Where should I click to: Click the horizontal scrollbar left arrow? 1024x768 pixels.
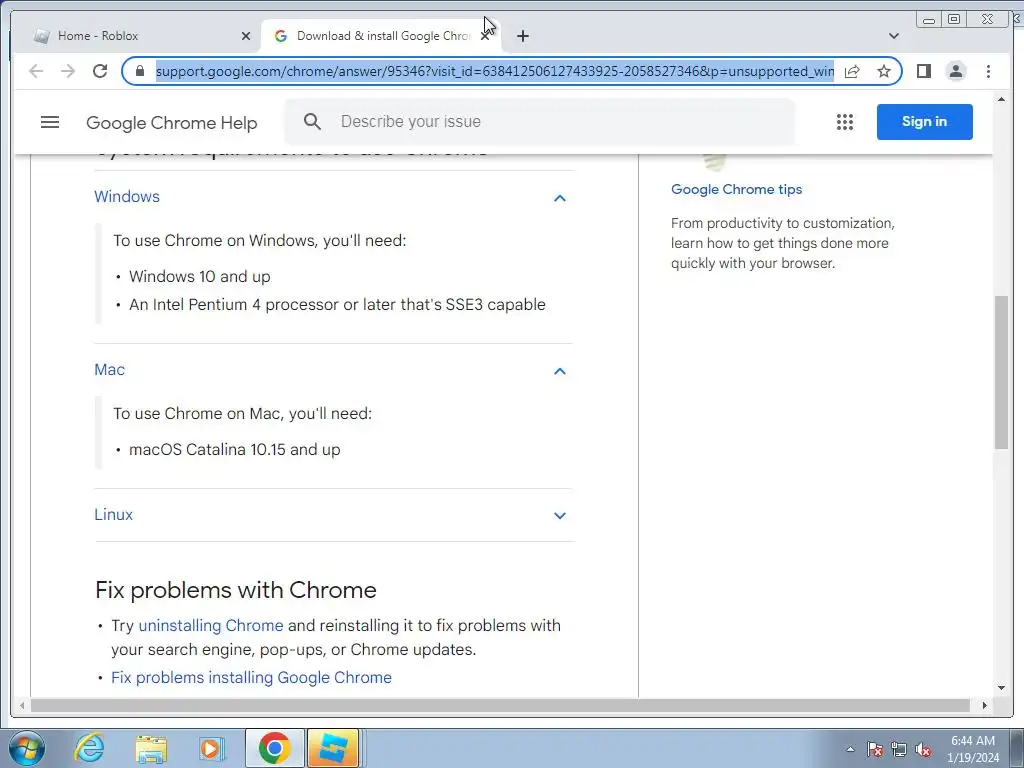[x=22, y=705]
